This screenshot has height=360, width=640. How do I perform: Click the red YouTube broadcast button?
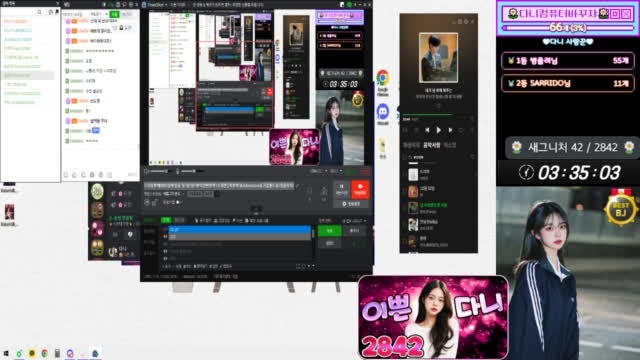[360, 189]
